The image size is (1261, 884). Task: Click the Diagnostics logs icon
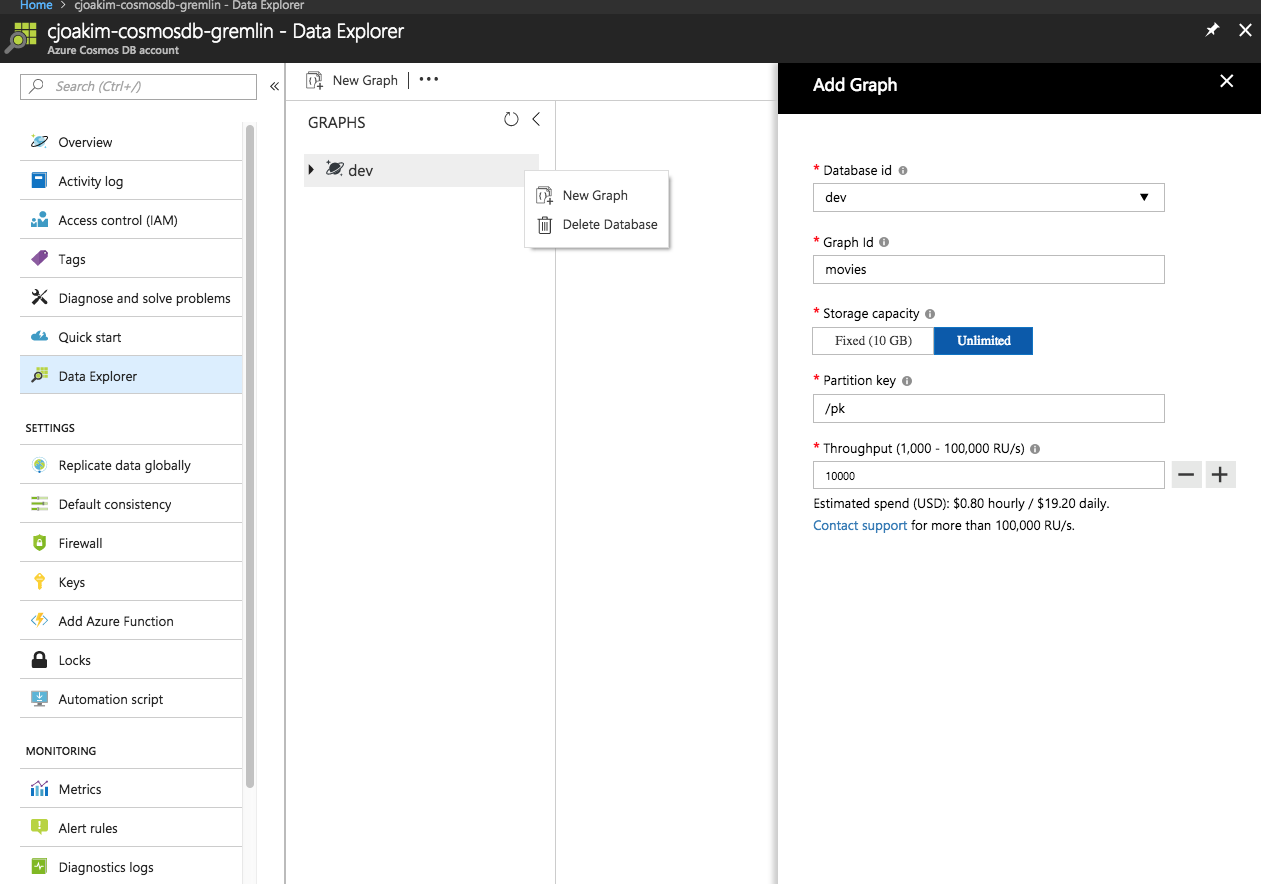(39, 867)
